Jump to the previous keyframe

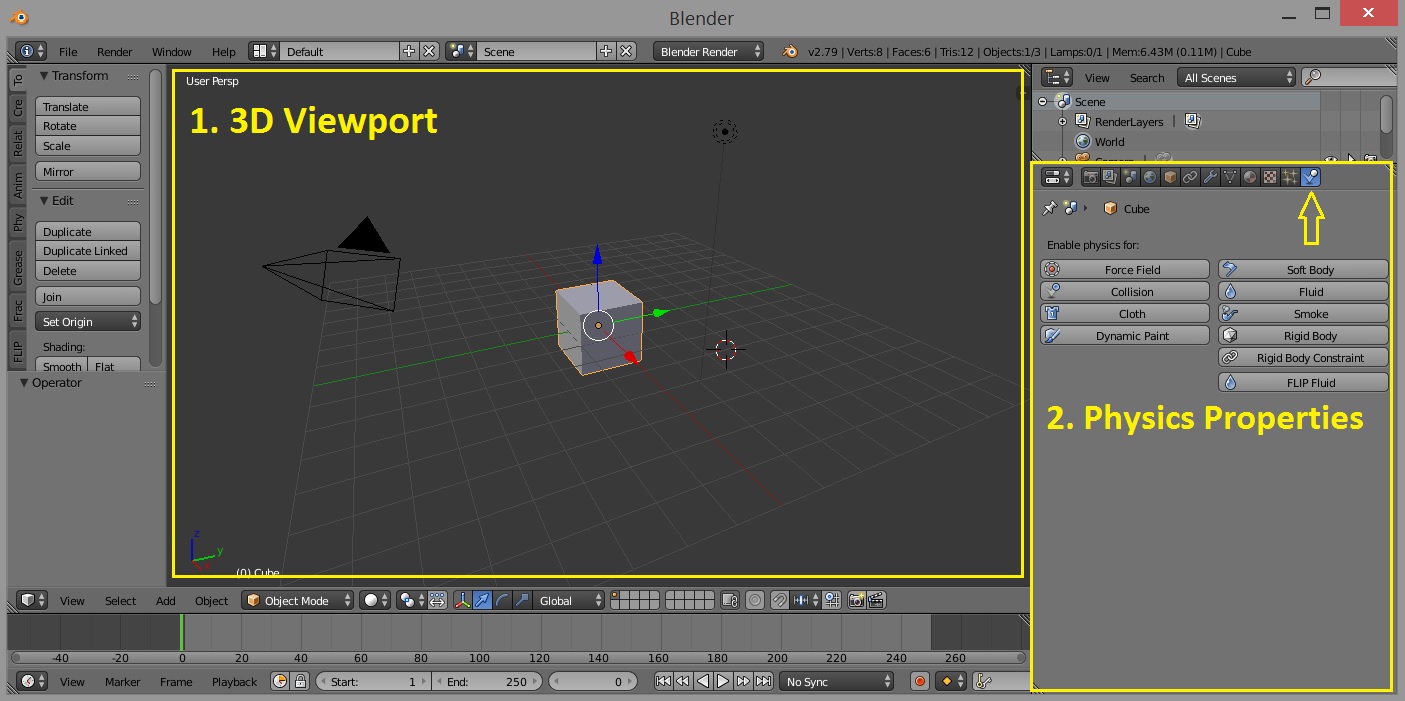[683, 681]
